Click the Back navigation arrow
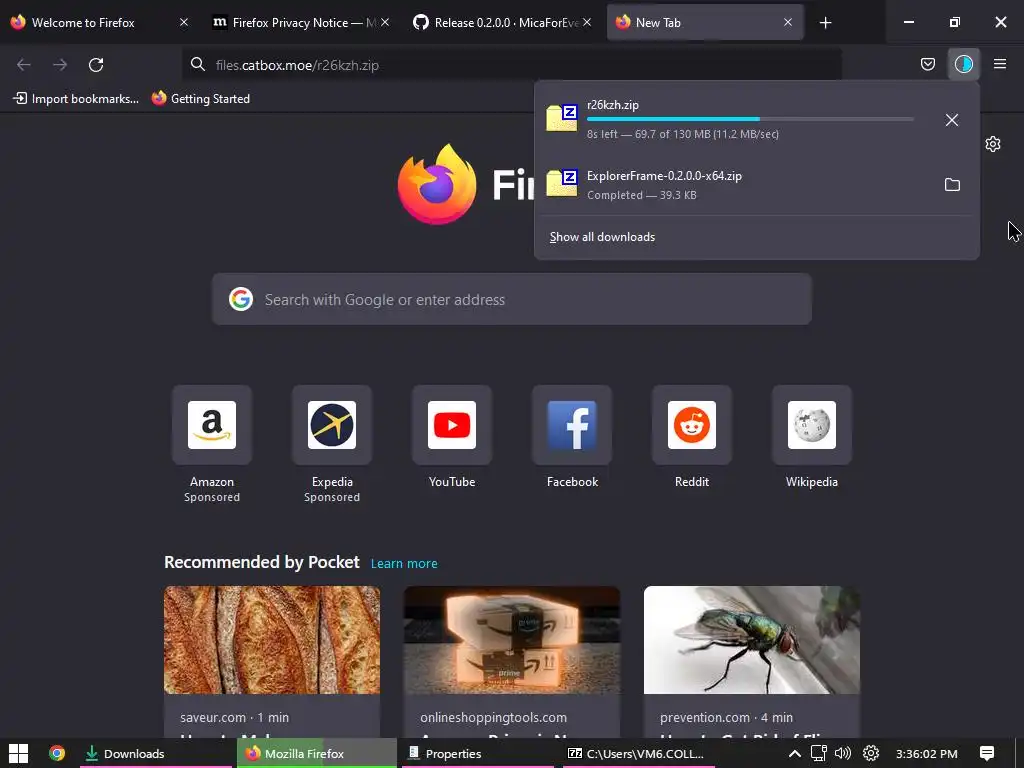The width and height of the screenshot is (1024, 768). click(24, 65)
